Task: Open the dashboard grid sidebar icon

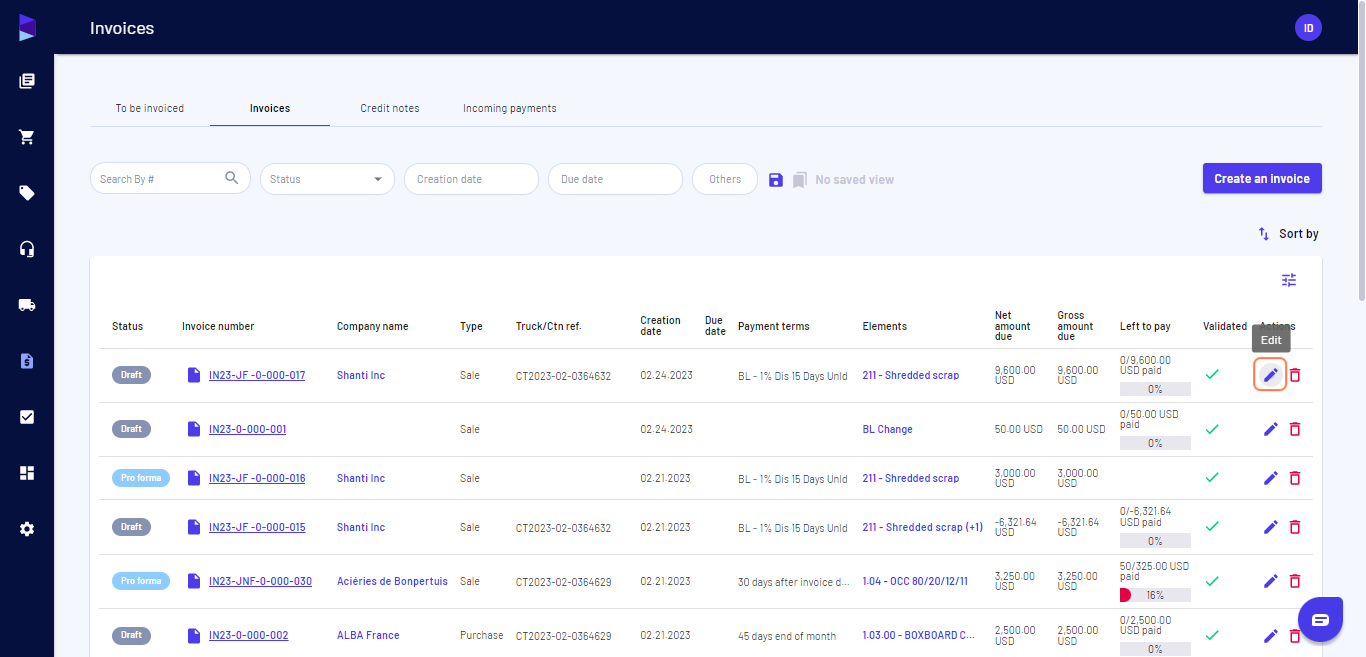Action: coord(27,473)
